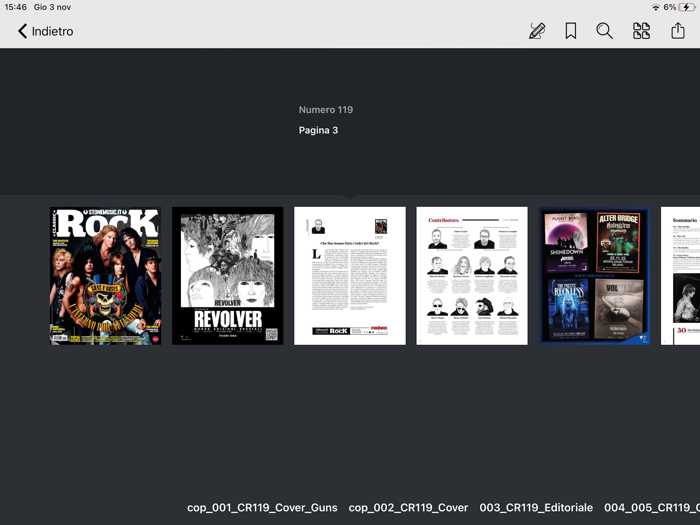Select the editorial page 3 thumbnail
The image size is (700, 525).
350,276
